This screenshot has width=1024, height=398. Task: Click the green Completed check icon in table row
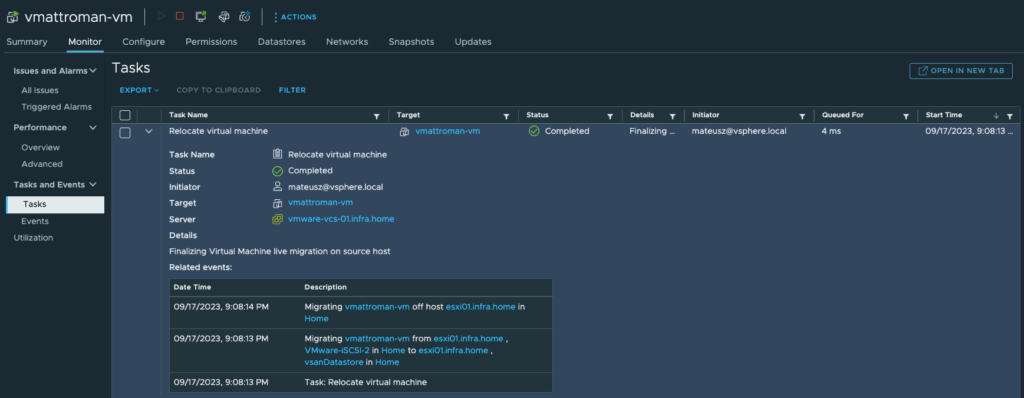534,131
